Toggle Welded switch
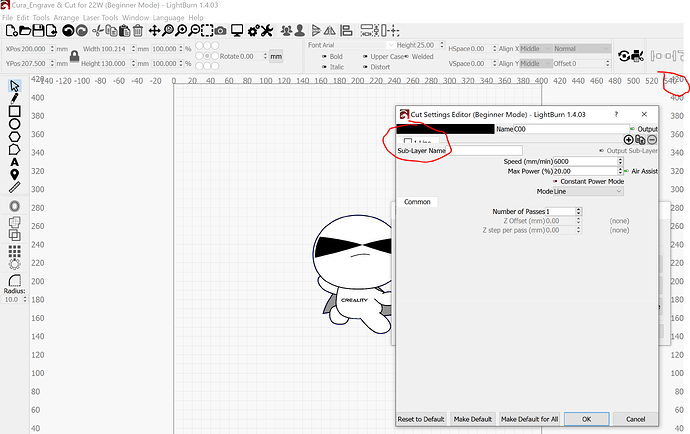Viewport: 690px width, 434px height. [407, 56]
